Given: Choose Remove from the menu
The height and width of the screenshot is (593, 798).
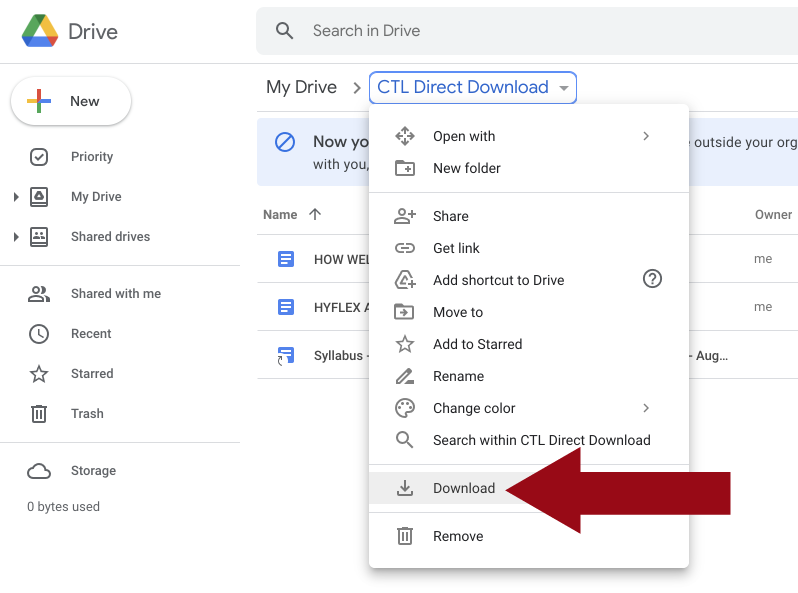Looking at the screenshot, I should 529,536.
